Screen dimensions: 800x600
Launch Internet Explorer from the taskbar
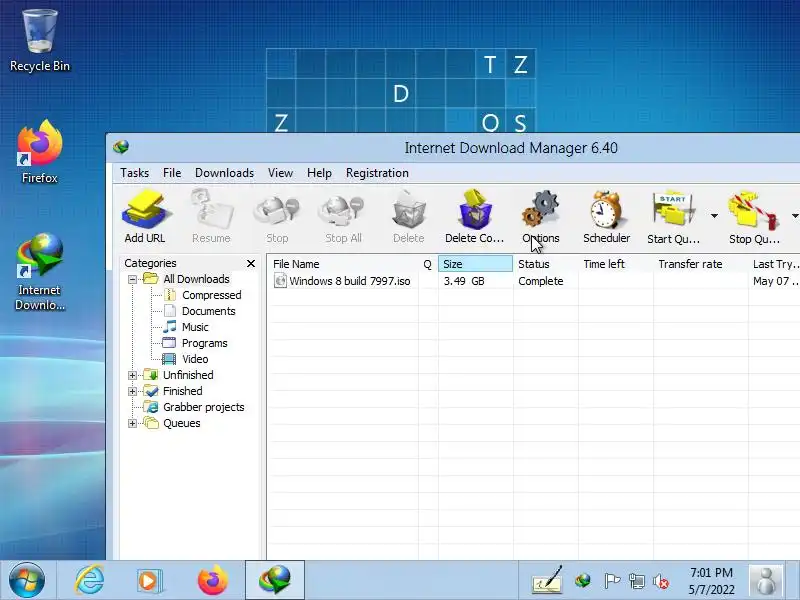90,580
